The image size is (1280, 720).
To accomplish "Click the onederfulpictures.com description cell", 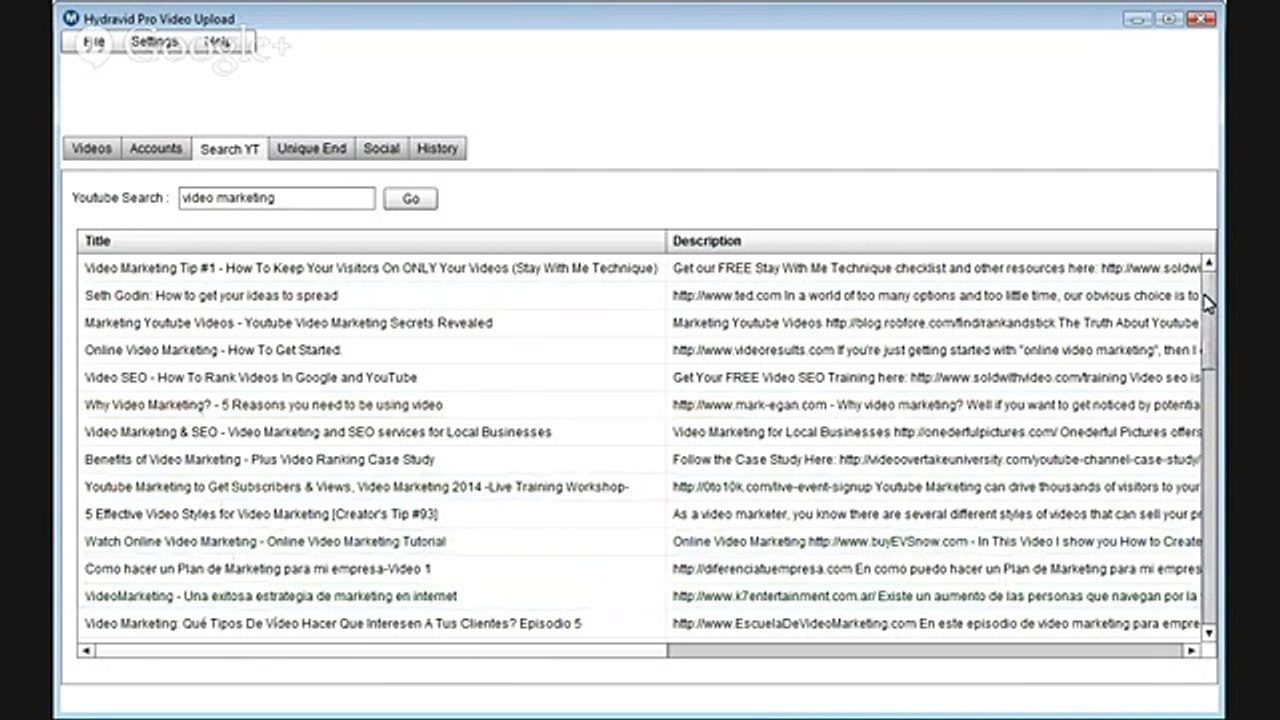I will (934, 432).
